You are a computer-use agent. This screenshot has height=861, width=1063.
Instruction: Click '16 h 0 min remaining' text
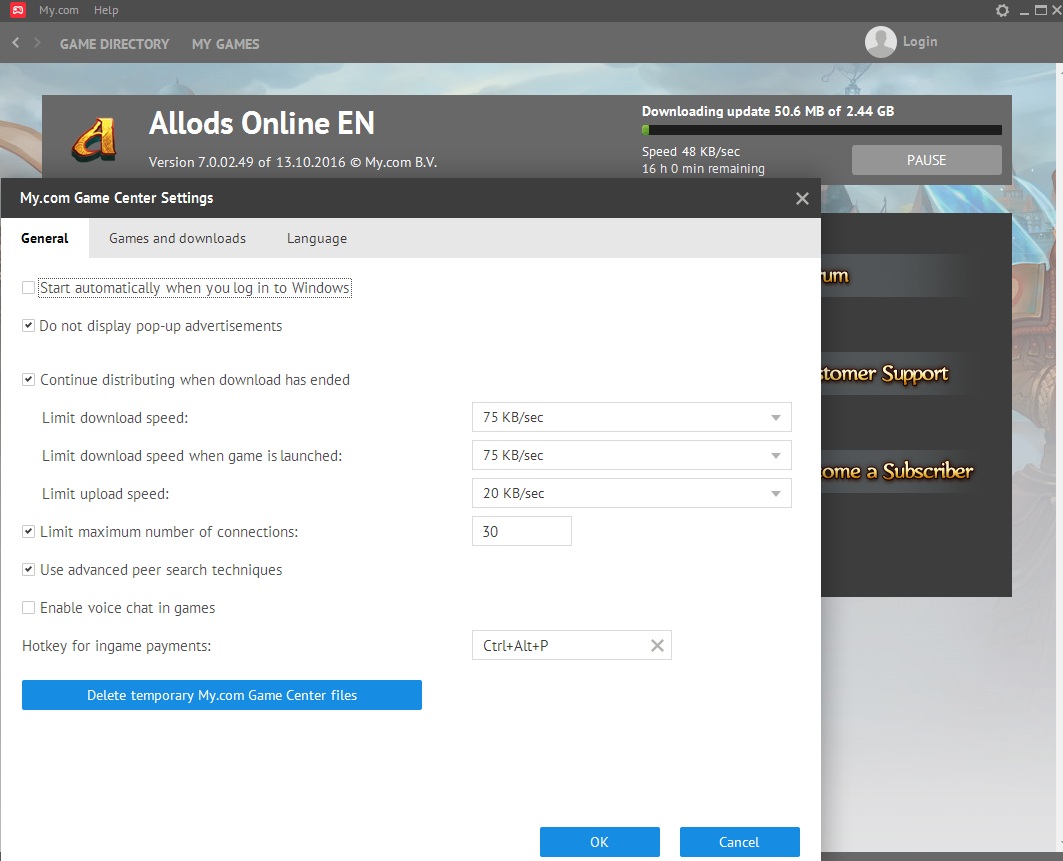(x=703, y=169)
